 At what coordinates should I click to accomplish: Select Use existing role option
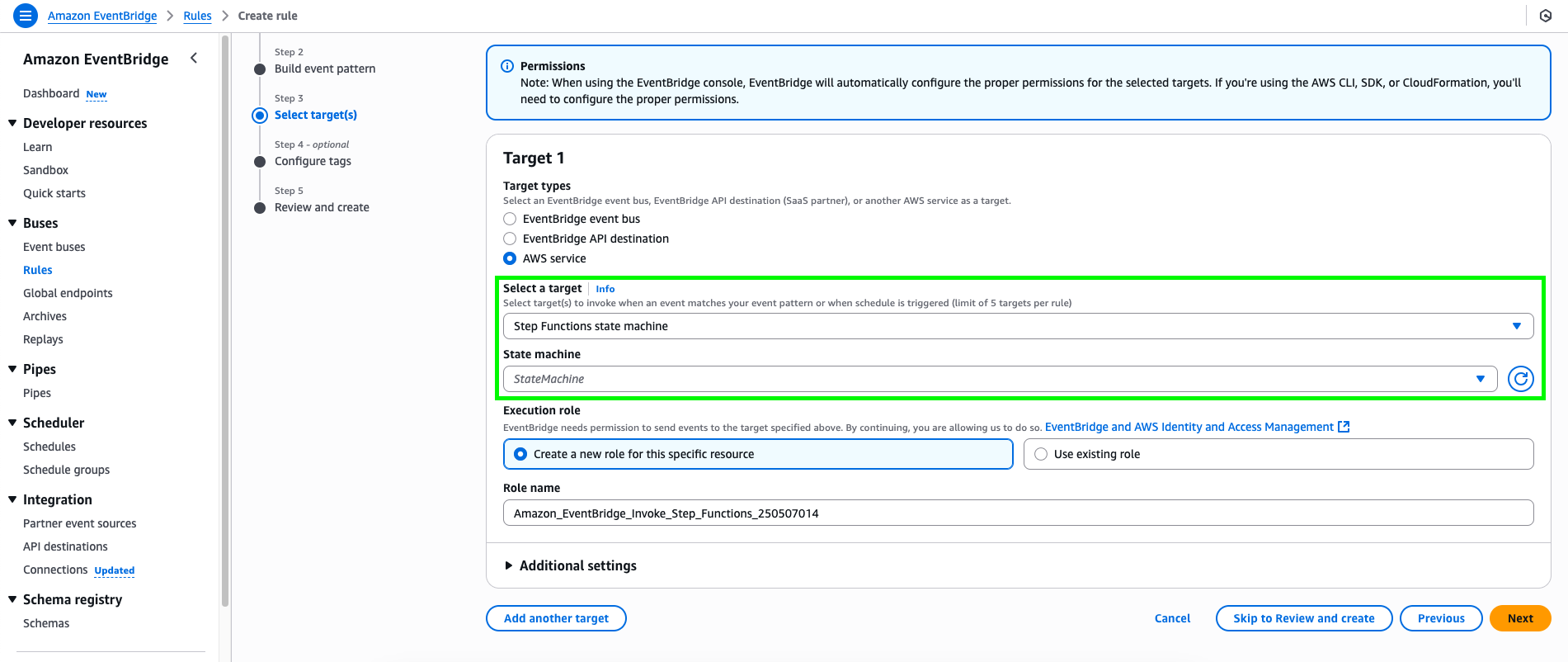point(1278,454)
